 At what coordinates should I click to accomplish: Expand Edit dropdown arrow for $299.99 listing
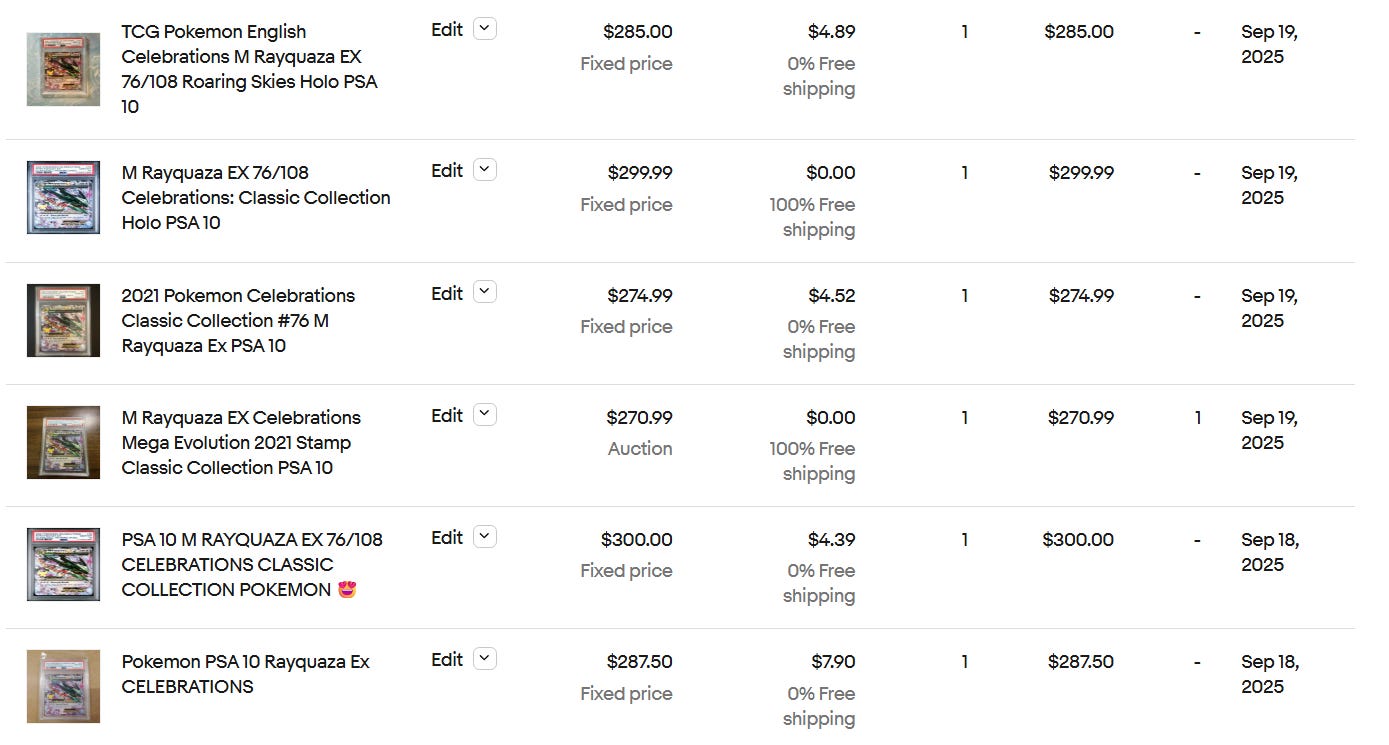click(x=485, y=170)
